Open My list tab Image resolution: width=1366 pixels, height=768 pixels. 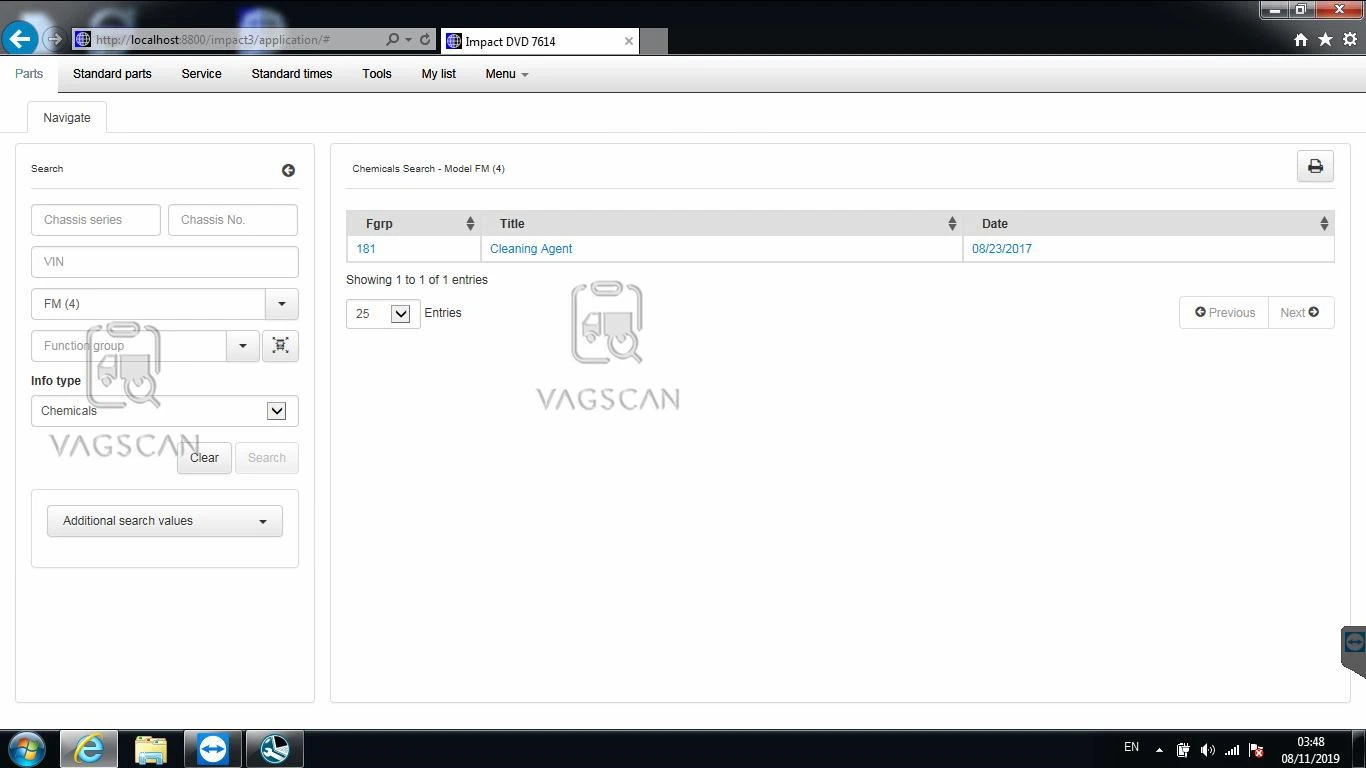pos(439,74)
